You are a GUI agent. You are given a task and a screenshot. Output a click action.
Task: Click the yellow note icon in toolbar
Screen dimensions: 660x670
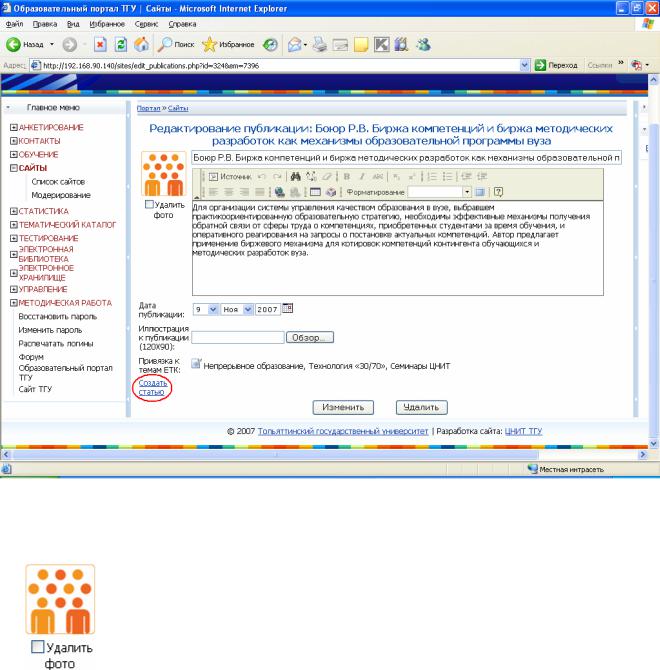point(361,44)
